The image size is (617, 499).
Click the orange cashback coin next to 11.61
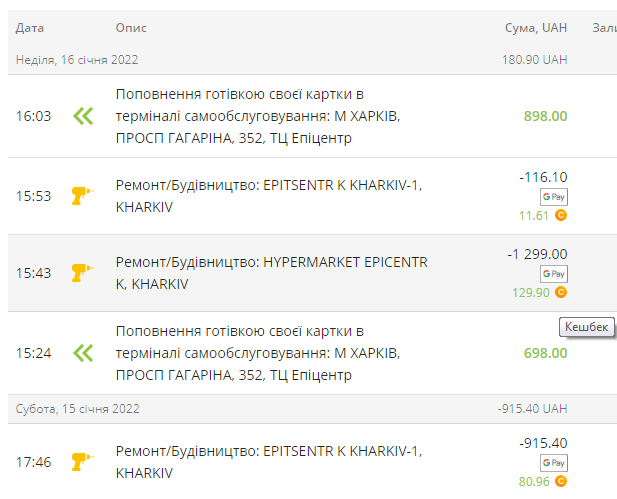tap(561, 215)
